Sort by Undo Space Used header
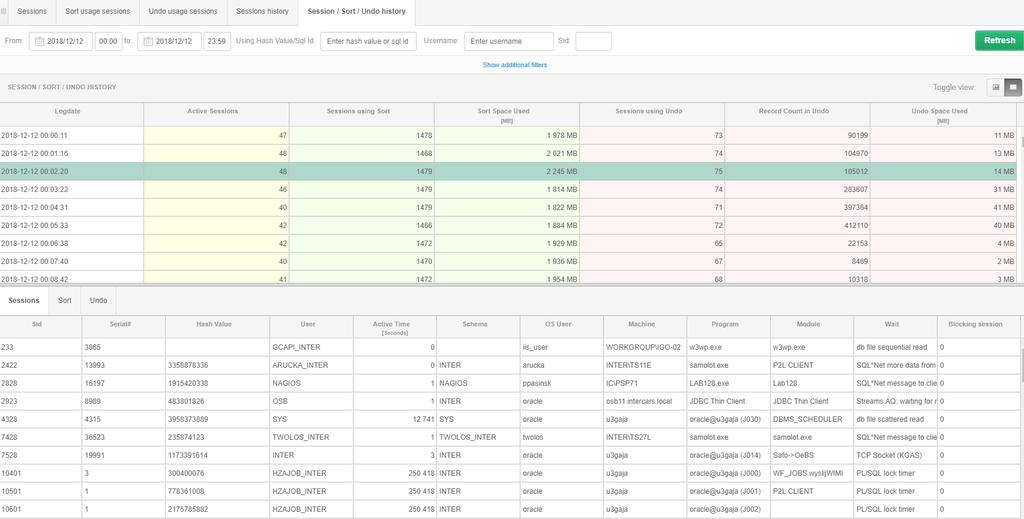The height and width of the screenshot is (519, 1024). click(943, 114)
